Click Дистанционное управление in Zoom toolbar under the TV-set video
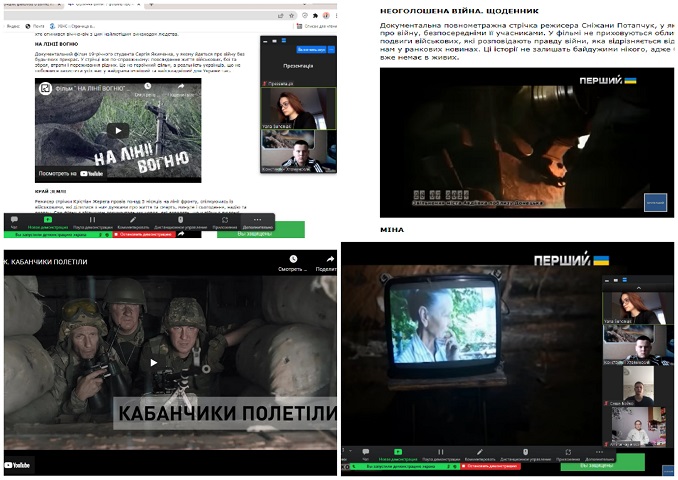678x480 pixels. (x=525, y=454)
